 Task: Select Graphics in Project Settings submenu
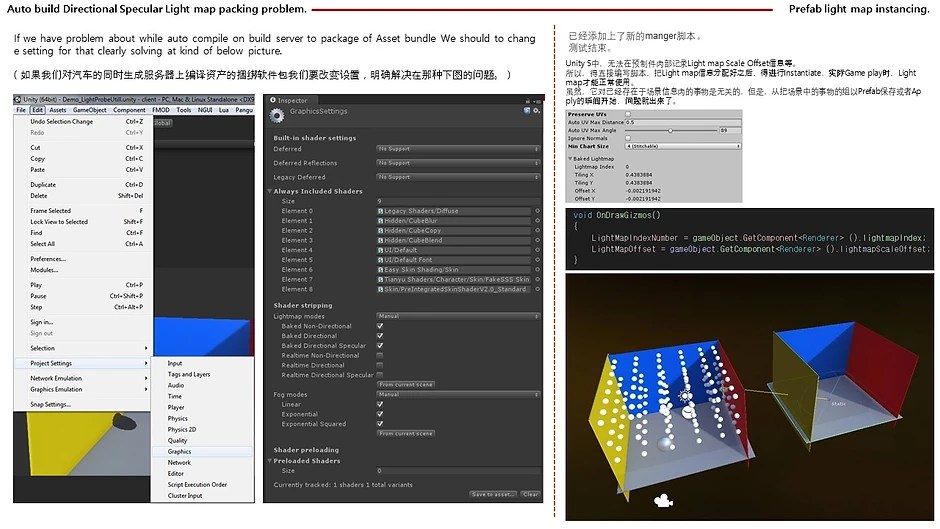(x=180, y=451)
